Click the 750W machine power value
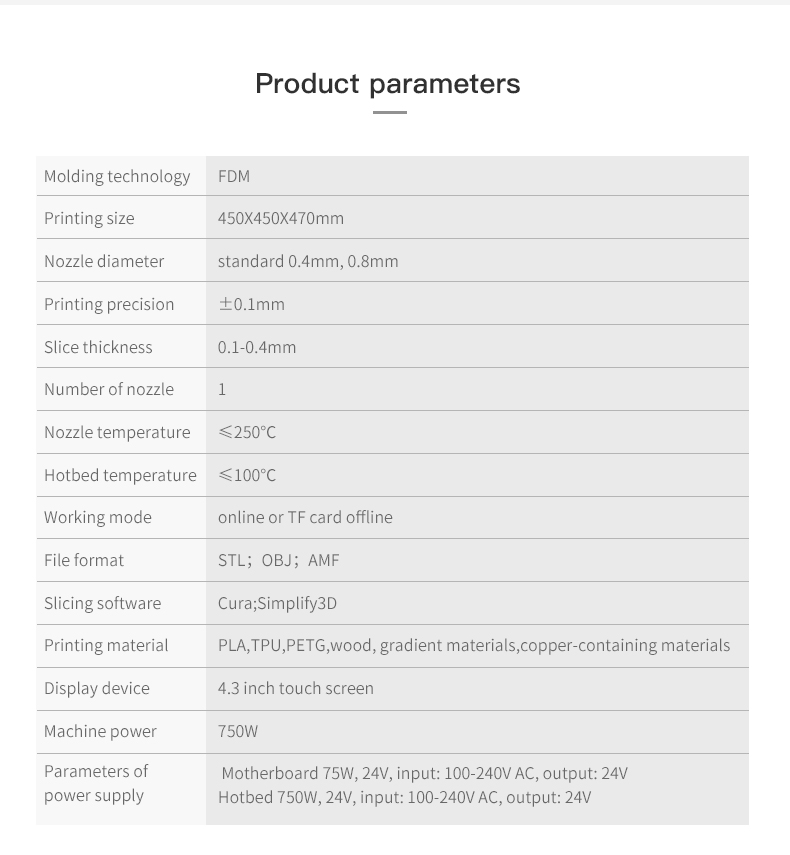This screenshot has width=790, height=855. coord(238,731)
